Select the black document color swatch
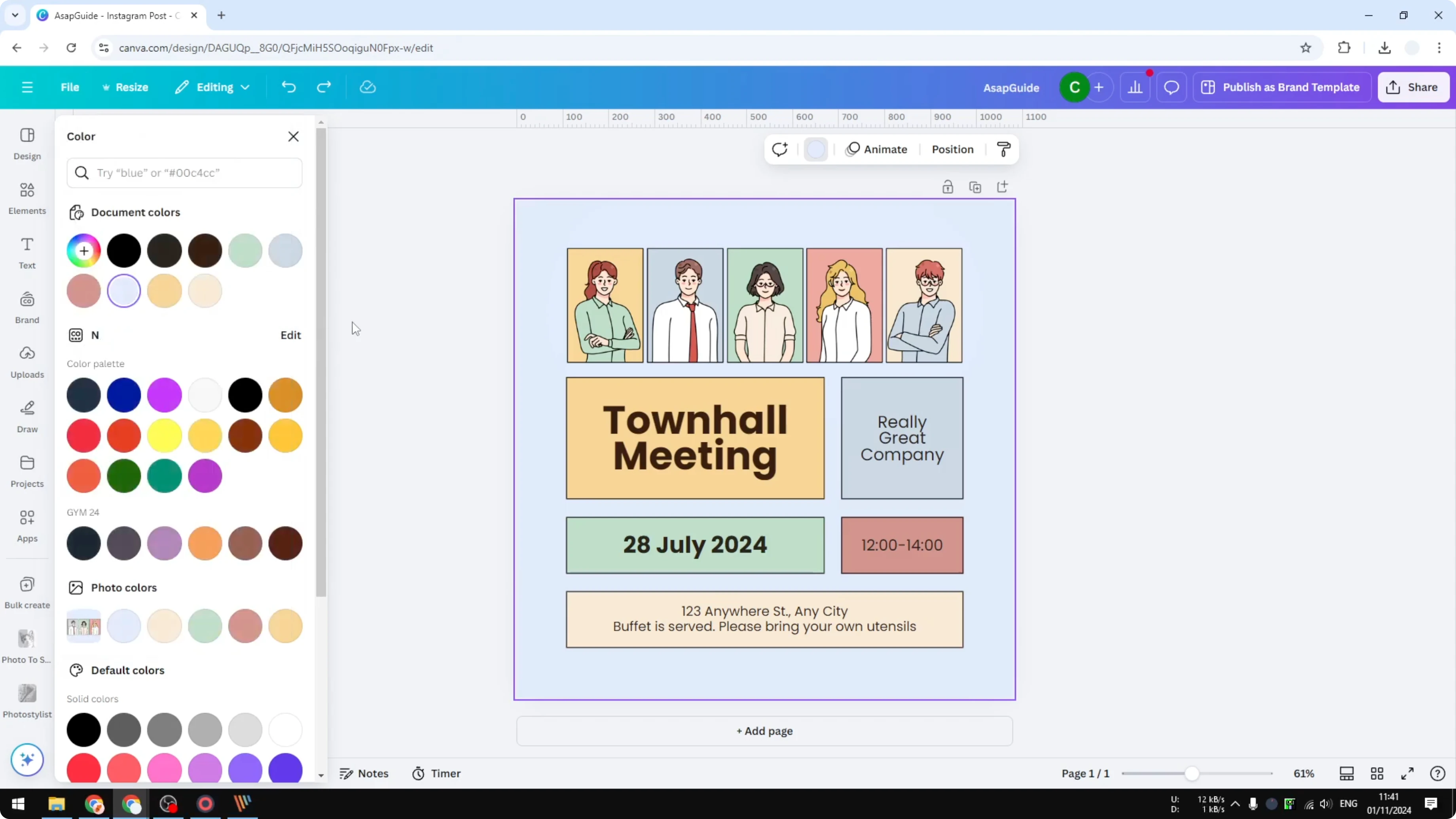 click(124, 250)
